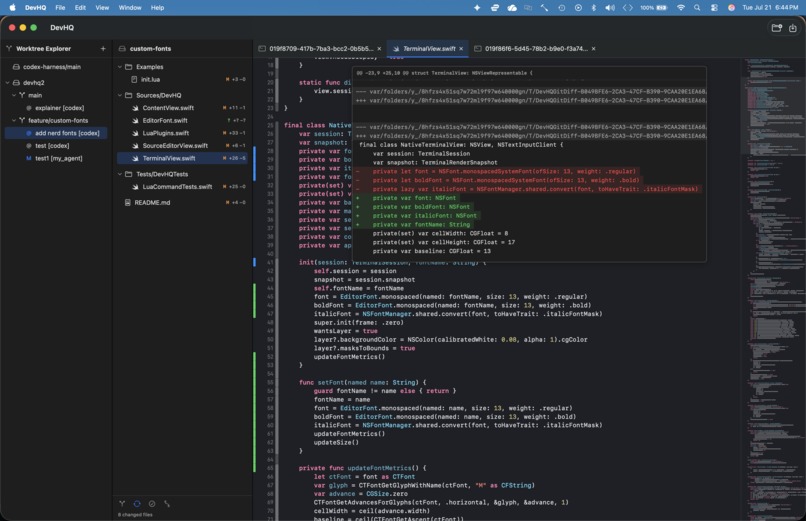The width and height of the screenshot is (806, 521).
Task: Click the Swift icon beside EditorFont.swift
Action: (135, 120)
